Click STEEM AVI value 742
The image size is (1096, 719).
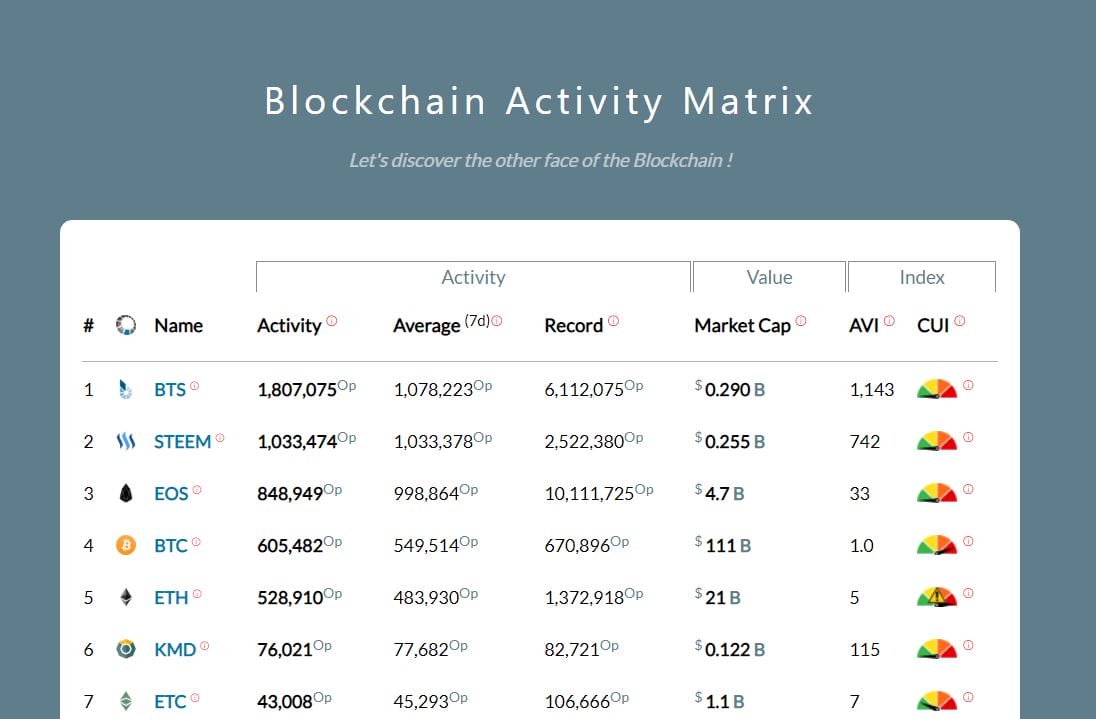click(x=865, y=442)
